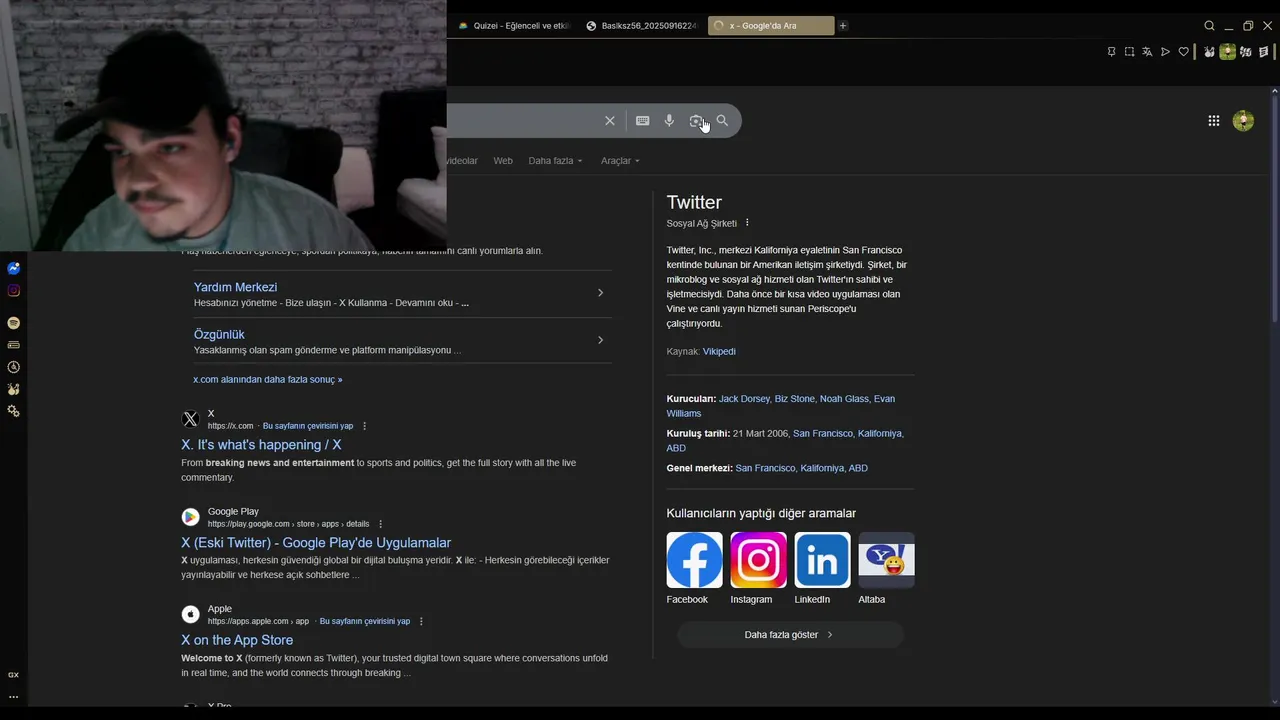The height and width of the screenshot is (720, 1280).
Task: Open the sidebar three-dots more menu
Action: tap(14, 697)
